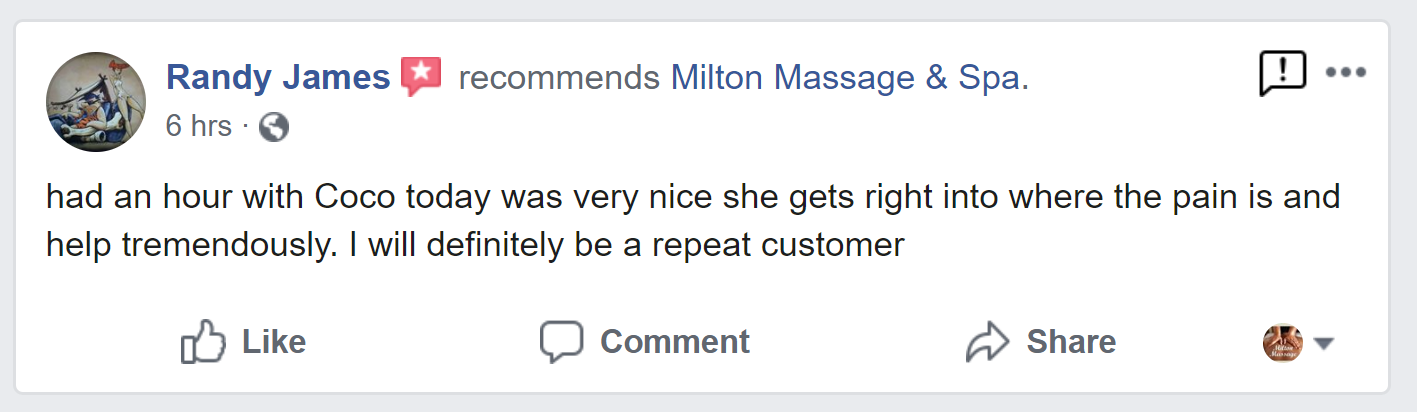1417x412 pixels.
Task: Click the globe public audience icon
Action: (273, 128)
